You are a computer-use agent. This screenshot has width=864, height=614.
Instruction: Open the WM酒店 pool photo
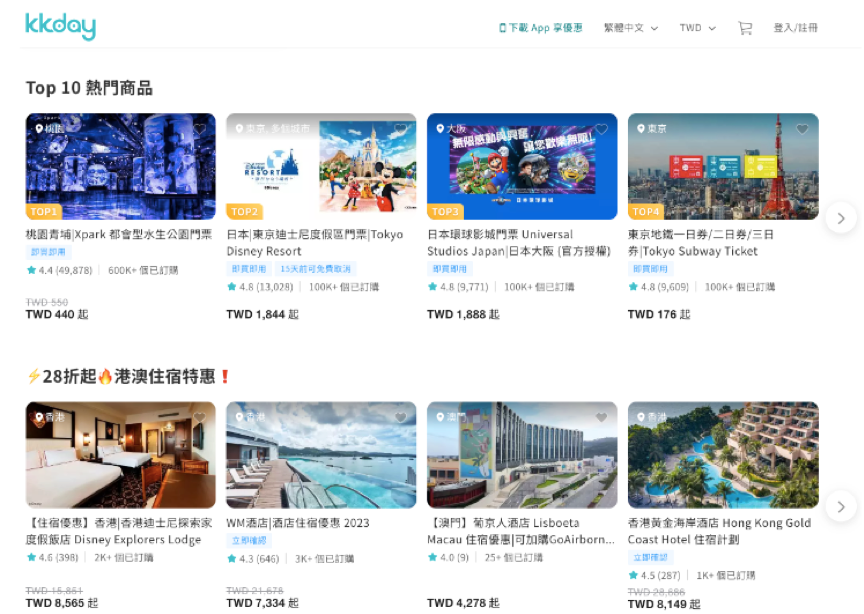pyautogui.click(x=321, y=455)
